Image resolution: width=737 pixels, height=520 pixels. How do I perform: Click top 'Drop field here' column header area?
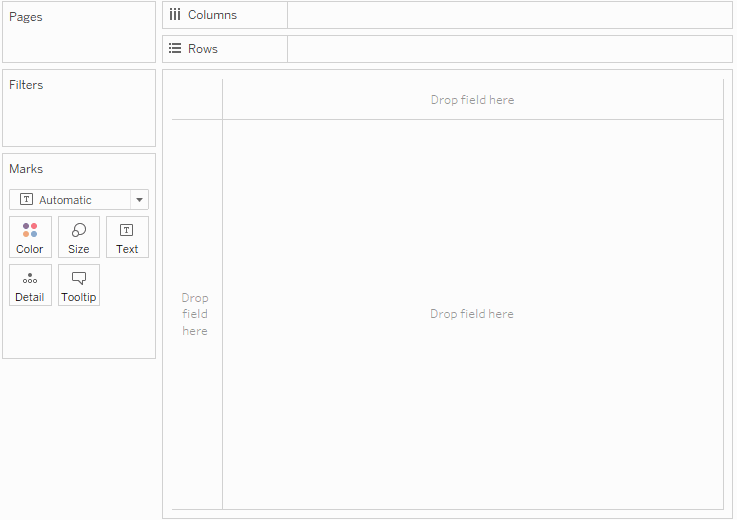click(472, 100)
